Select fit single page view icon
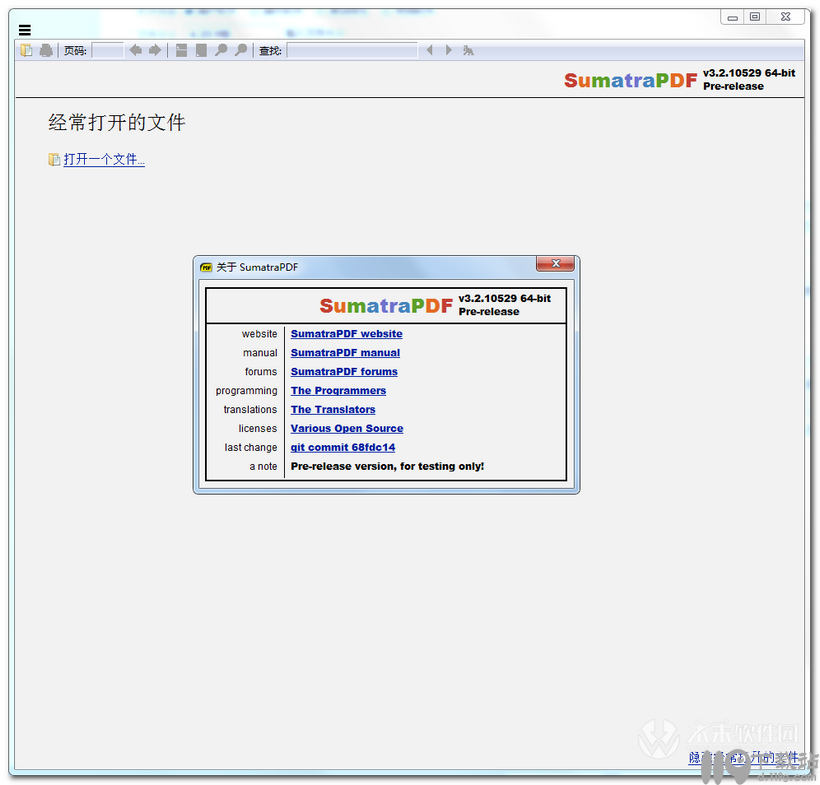This screenshot has height=785, width=820. [201, 50]
